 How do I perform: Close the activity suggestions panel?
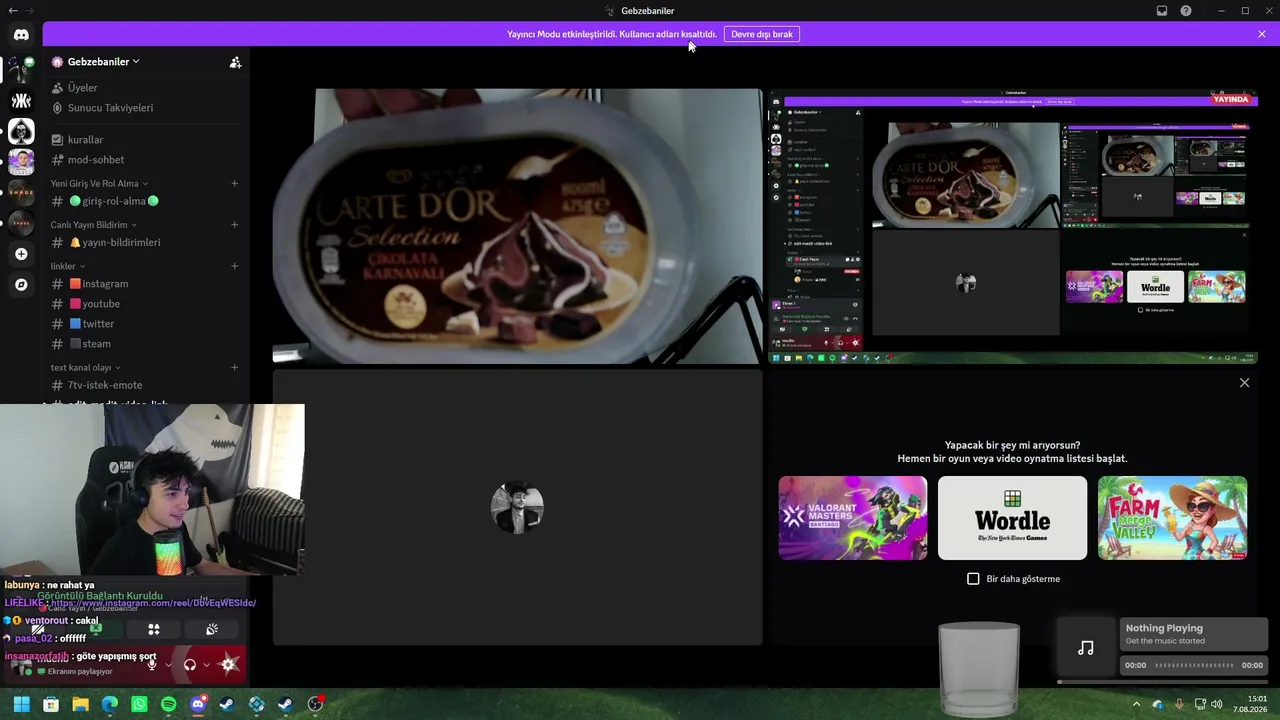(1244, 383)
